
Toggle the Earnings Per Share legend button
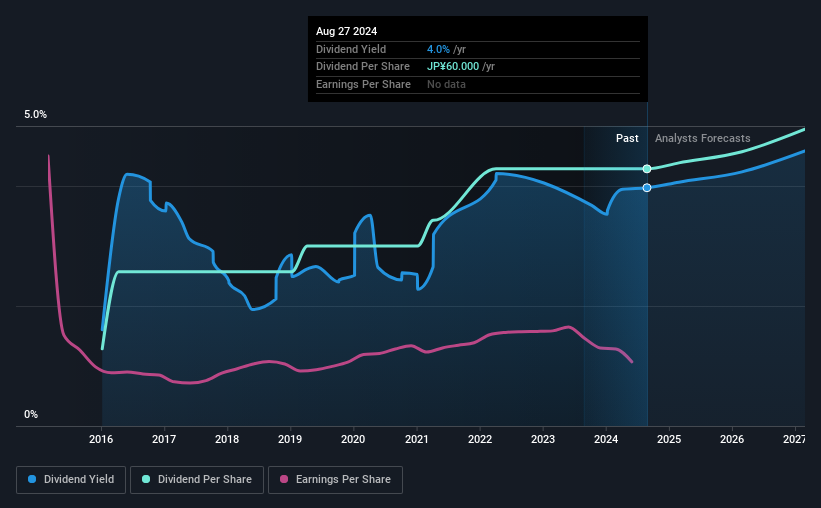[336, 480]
